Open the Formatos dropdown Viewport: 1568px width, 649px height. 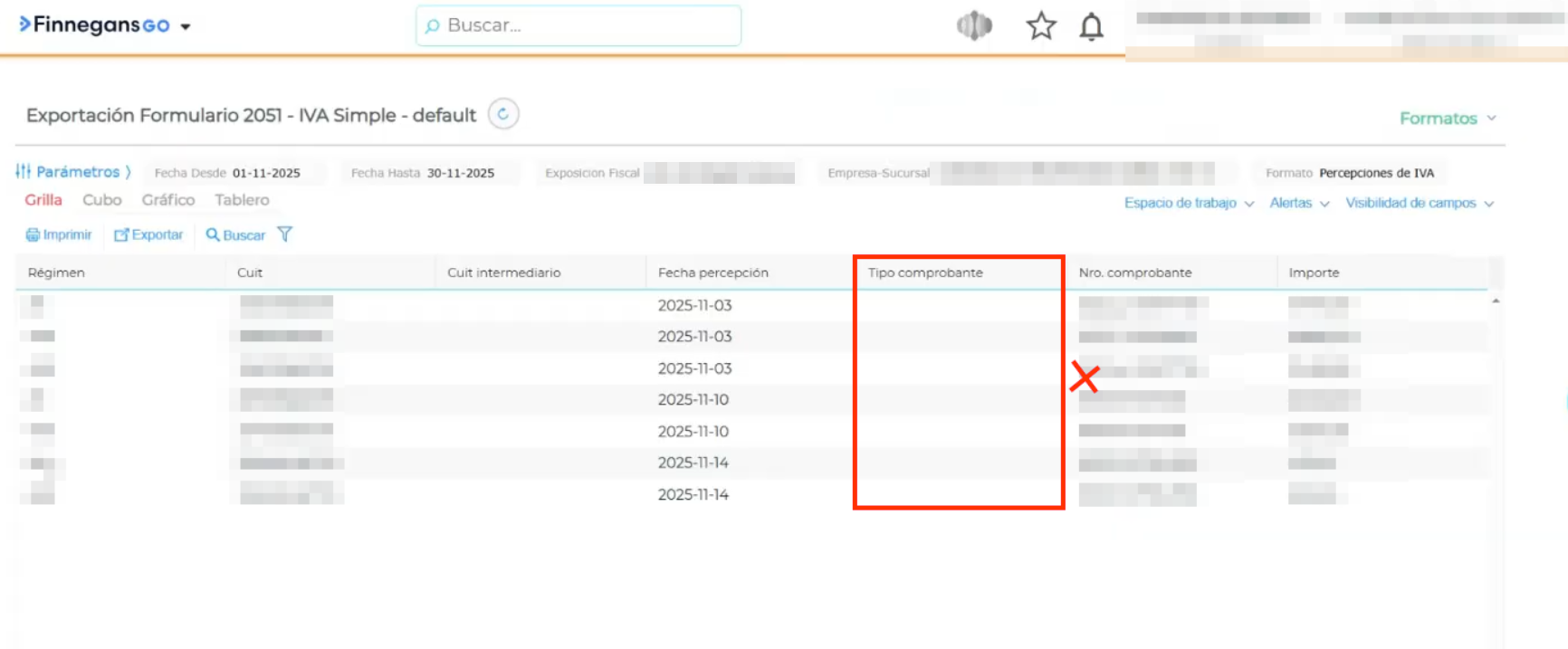click(1447, 119)
